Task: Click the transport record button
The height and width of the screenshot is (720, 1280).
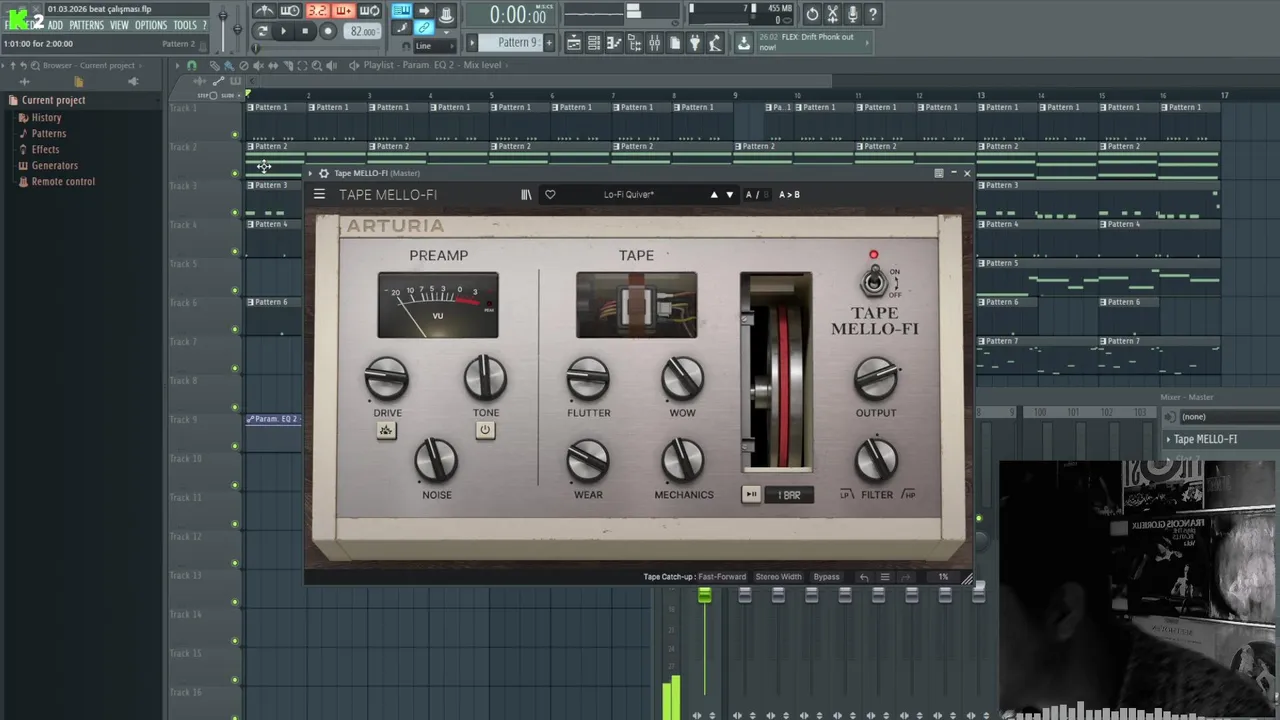Action: tap(327, 31)
